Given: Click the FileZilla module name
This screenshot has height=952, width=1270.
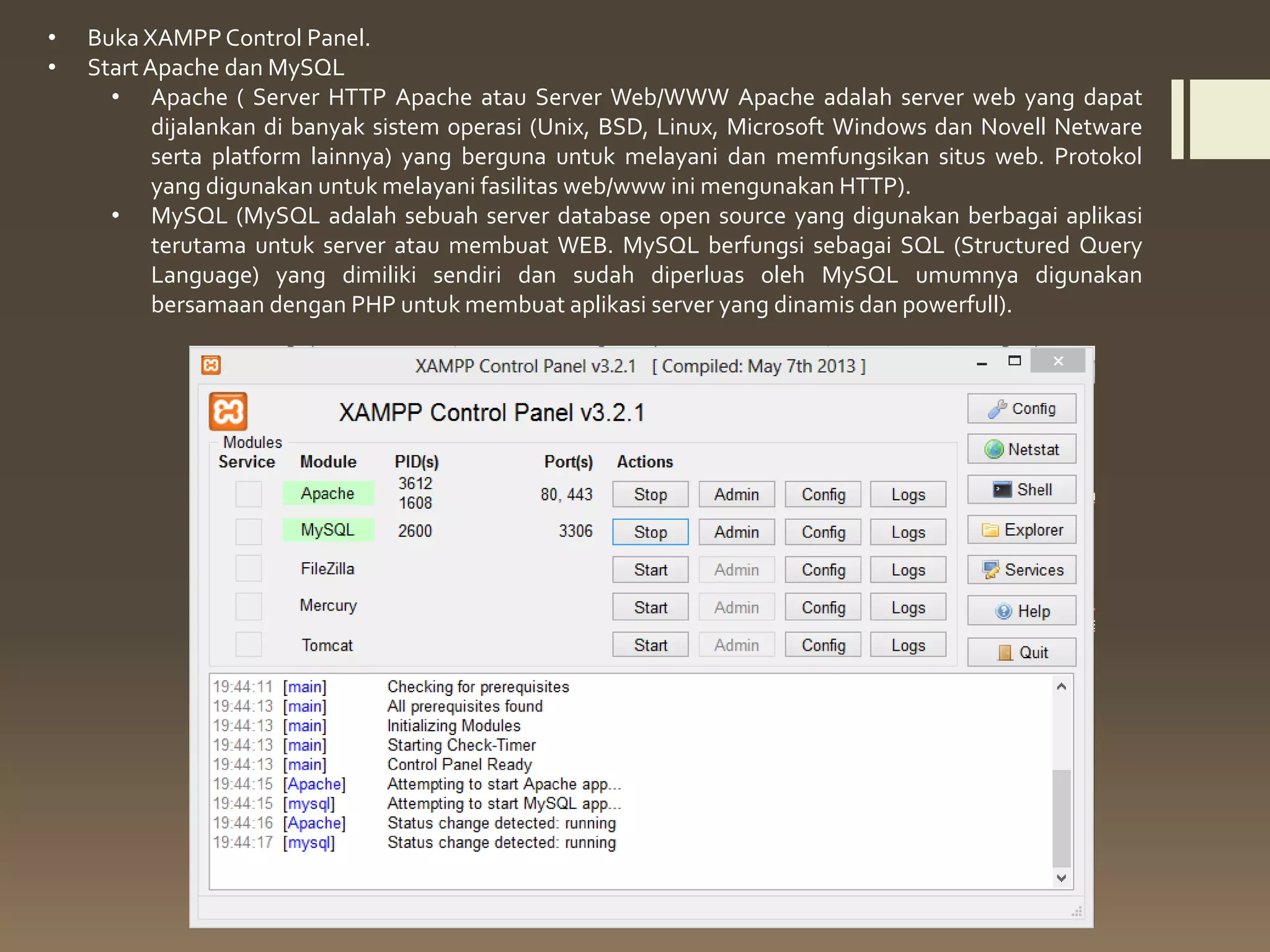Looking at the screenshot, I should click(327, 568).
